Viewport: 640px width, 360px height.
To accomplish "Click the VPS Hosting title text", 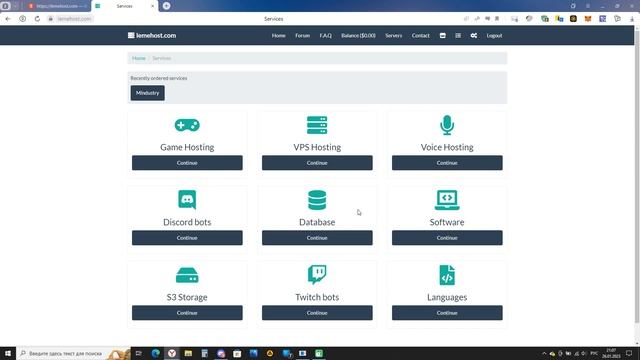I will pyautogui.click(x=317, y=147).
